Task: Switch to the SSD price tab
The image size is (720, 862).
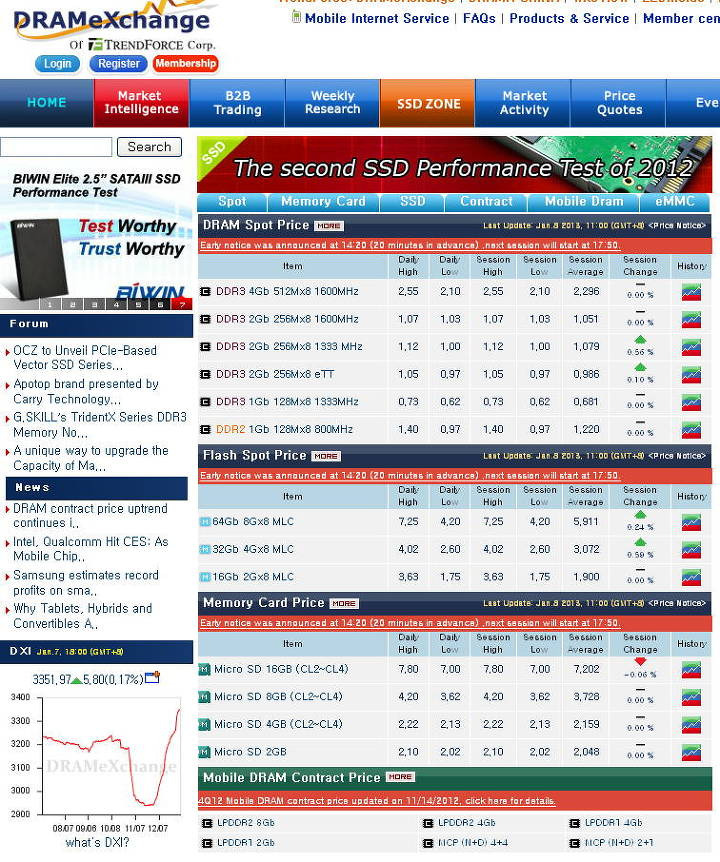Action: (412, 202)
